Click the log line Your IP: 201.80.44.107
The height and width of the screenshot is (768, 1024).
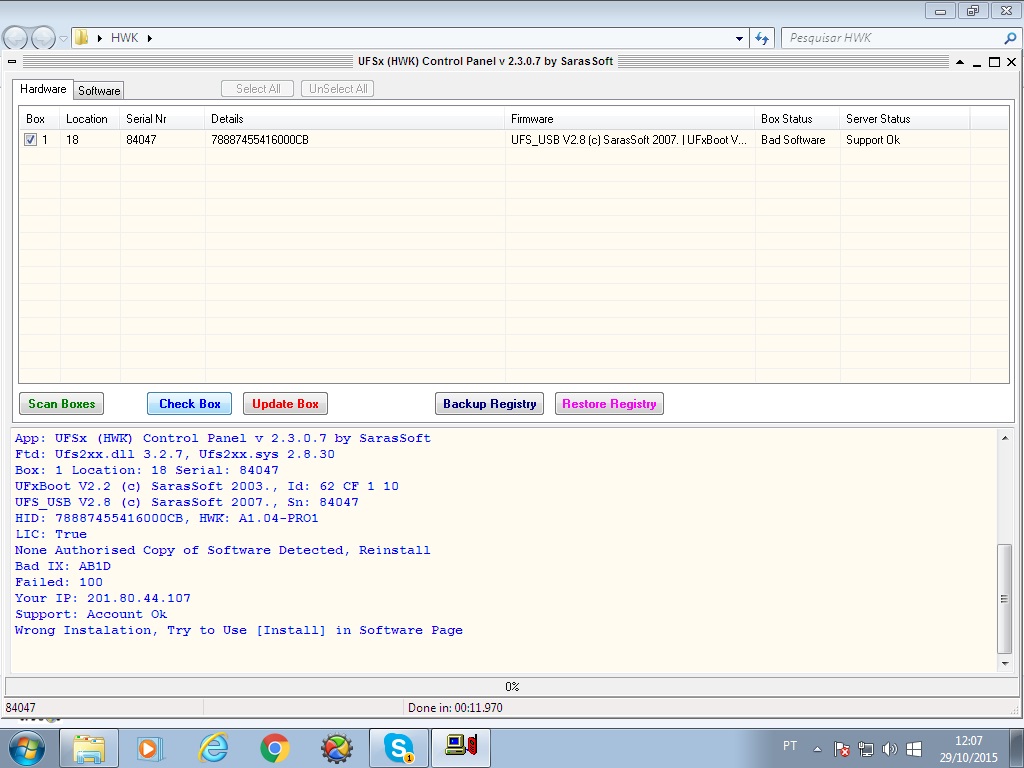(103, 598)
